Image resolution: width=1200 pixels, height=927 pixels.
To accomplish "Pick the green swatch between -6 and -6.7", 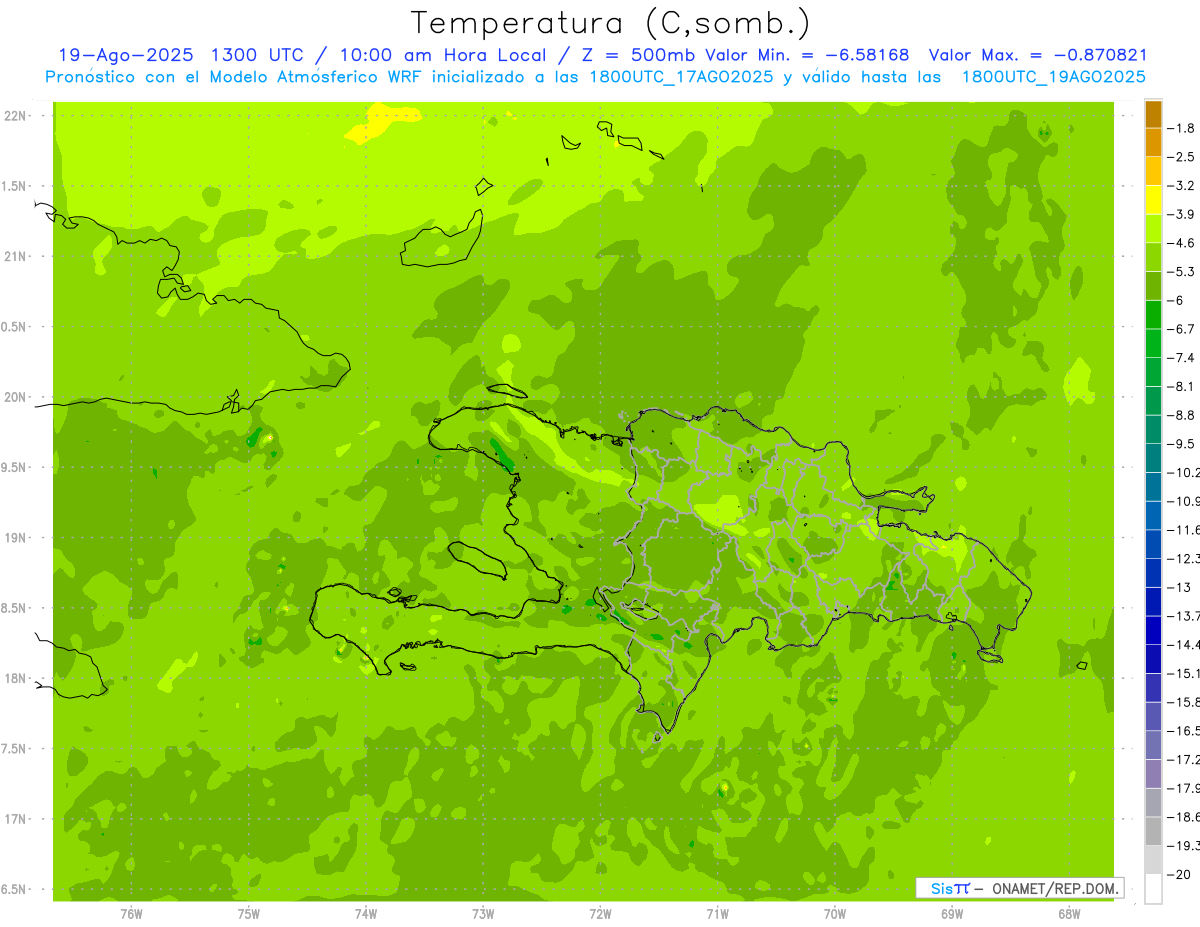I will pyautogui.click(x=1153, y=314).
